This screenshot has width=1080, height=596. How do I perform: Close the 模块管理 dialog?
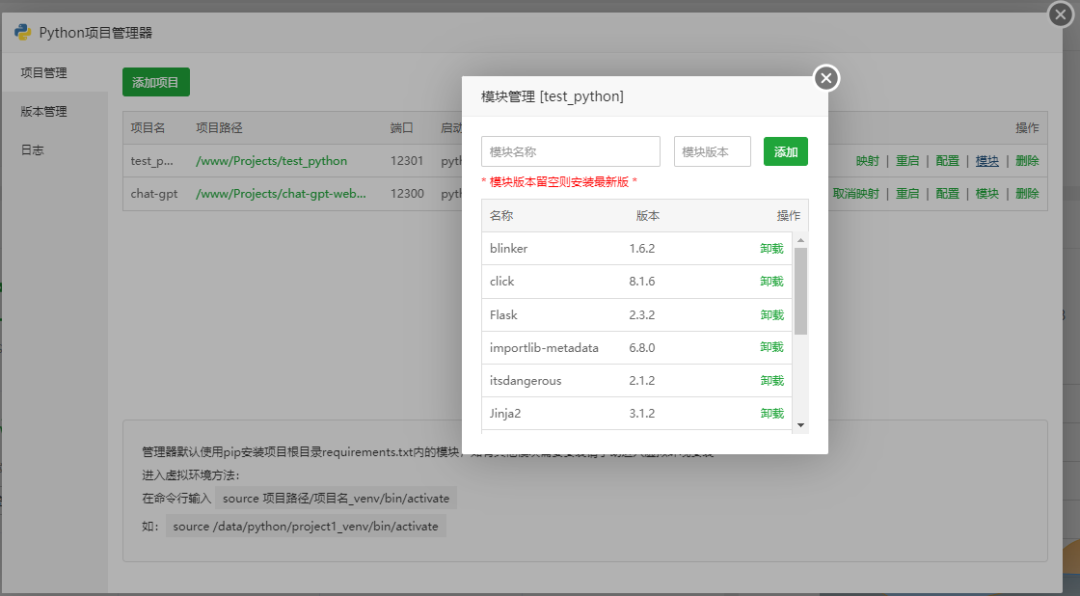[x=826, y=78]
